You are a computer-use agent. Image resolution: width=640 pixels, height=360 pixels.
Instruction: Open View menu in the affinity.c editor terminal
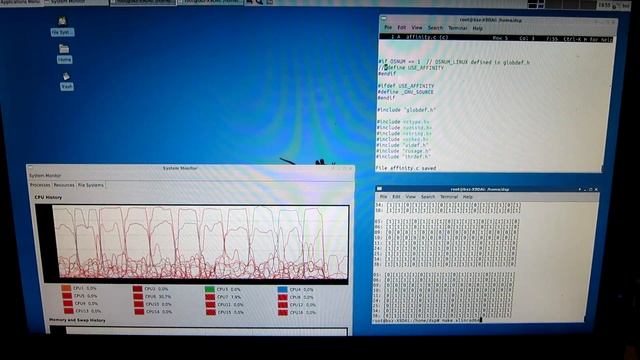pyautogui.click(x=417, y=28)
